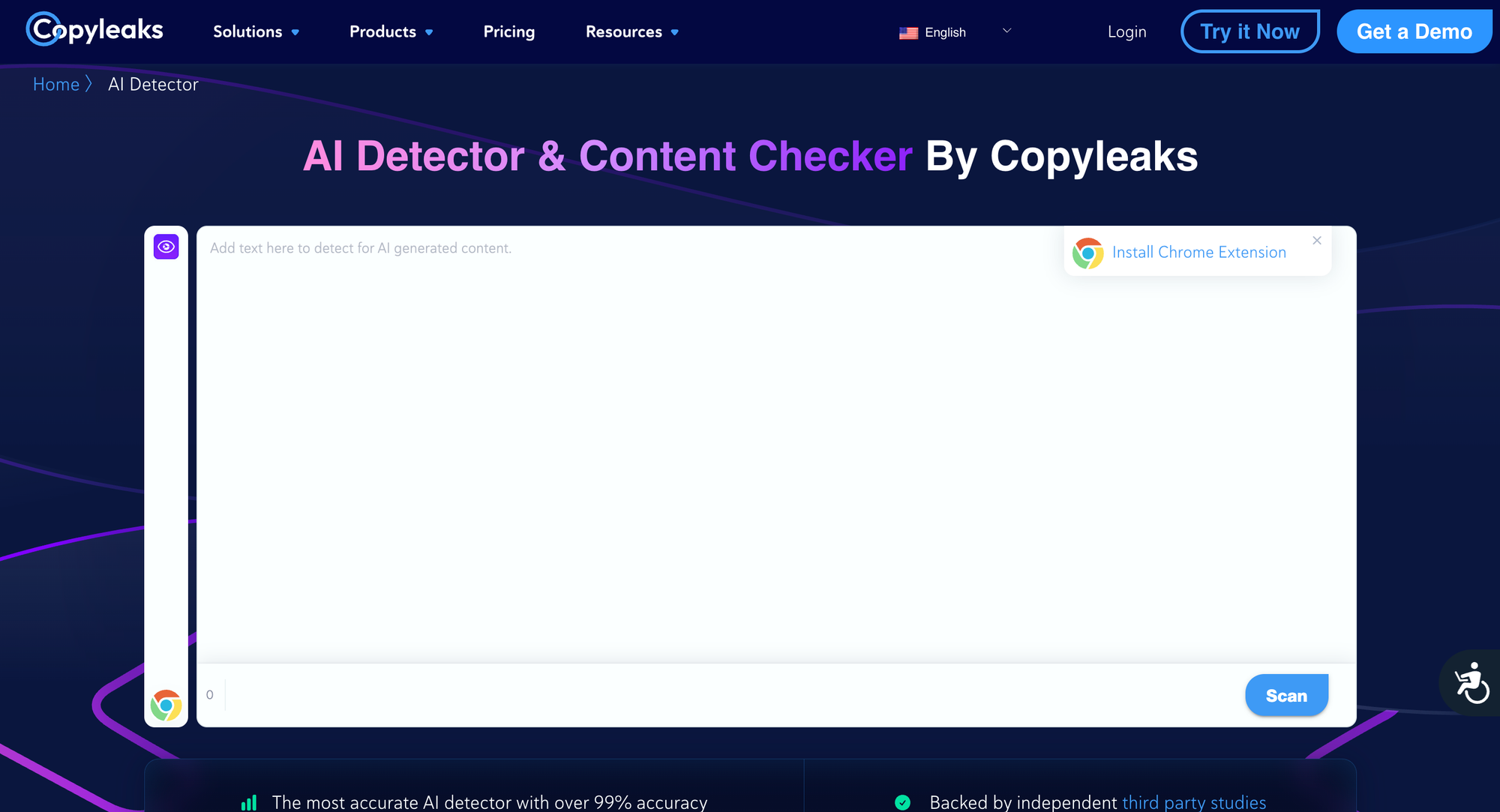Viewport: 1500px width, 812px height.
Task: Start the Scan
Action: click(x=1286, y=695)
